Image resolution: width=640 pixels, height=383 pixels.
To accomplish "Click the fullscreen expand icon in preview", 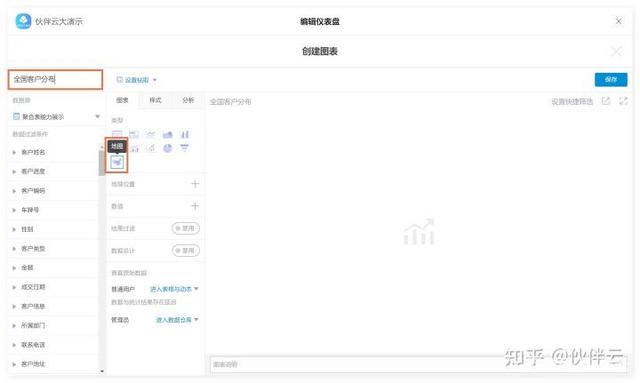I will (x=623, y=101).
